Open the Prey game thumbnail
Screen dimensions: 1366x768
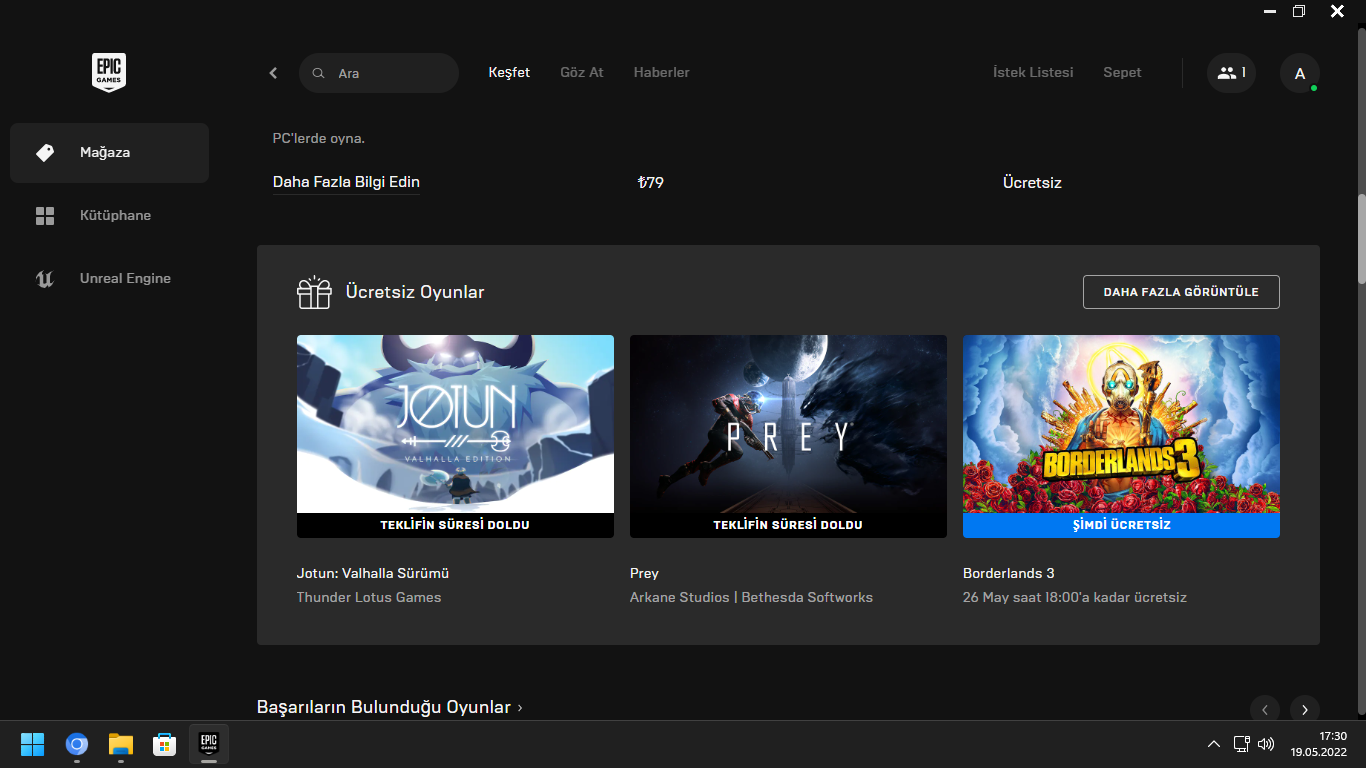788,436
